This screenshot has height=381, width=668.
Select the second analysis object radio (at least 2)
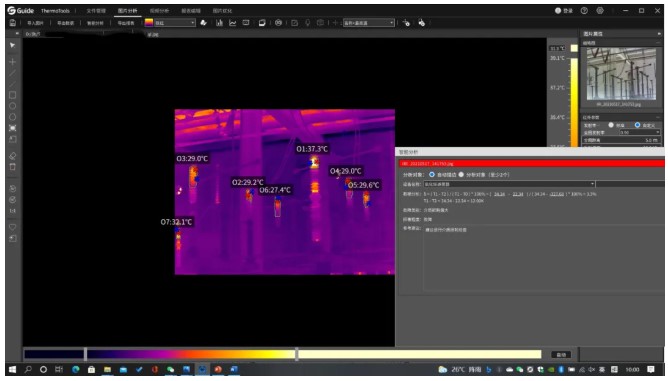point(461,174)
